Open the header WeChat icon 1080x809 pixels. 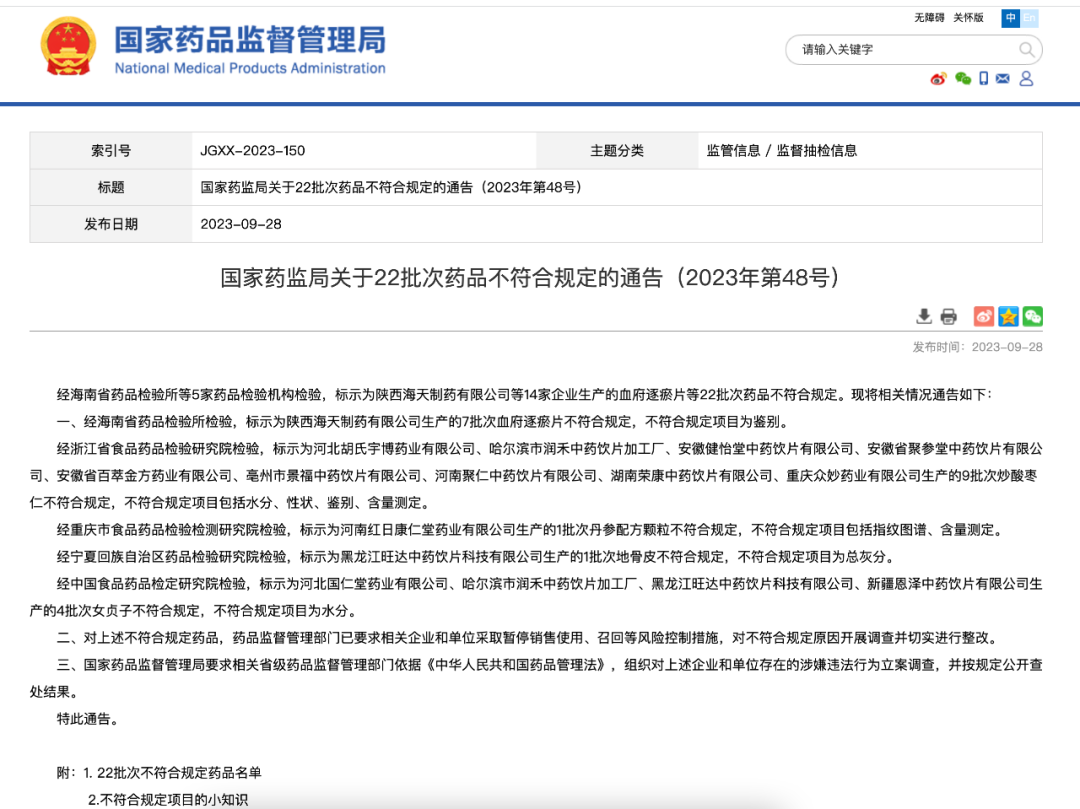(x=963, y=78)
